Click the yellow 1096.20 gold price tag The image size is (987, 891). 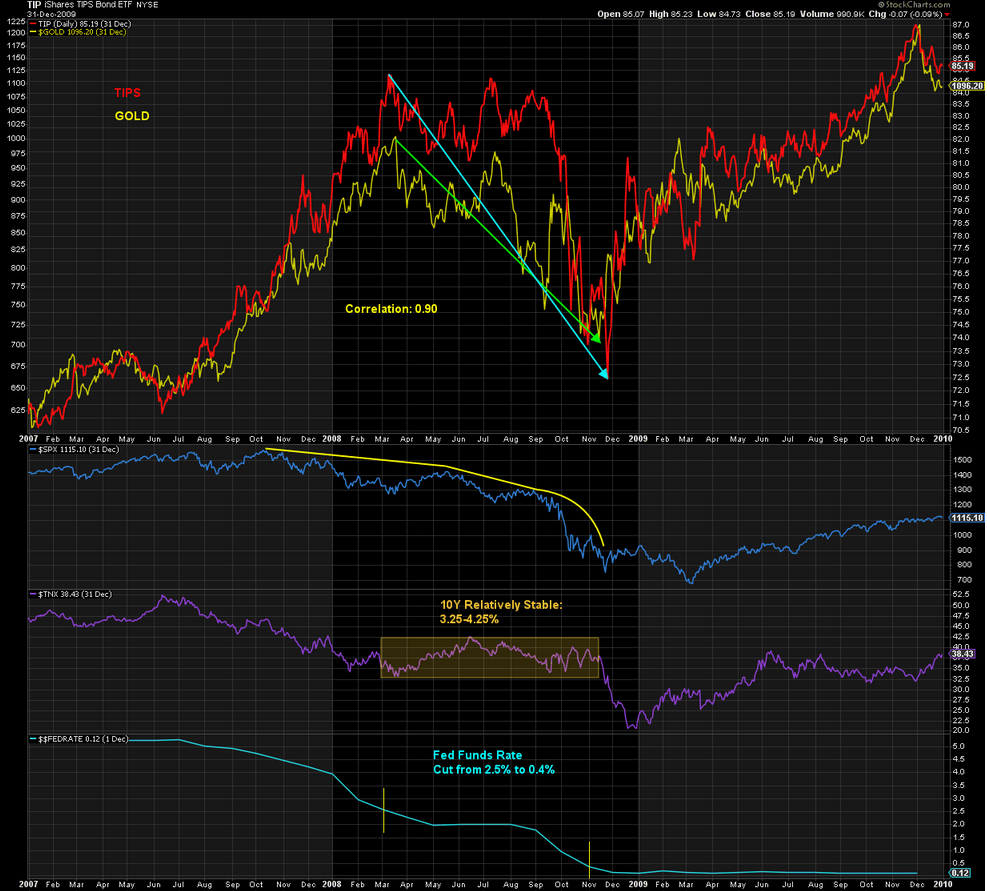pos(966,86)
